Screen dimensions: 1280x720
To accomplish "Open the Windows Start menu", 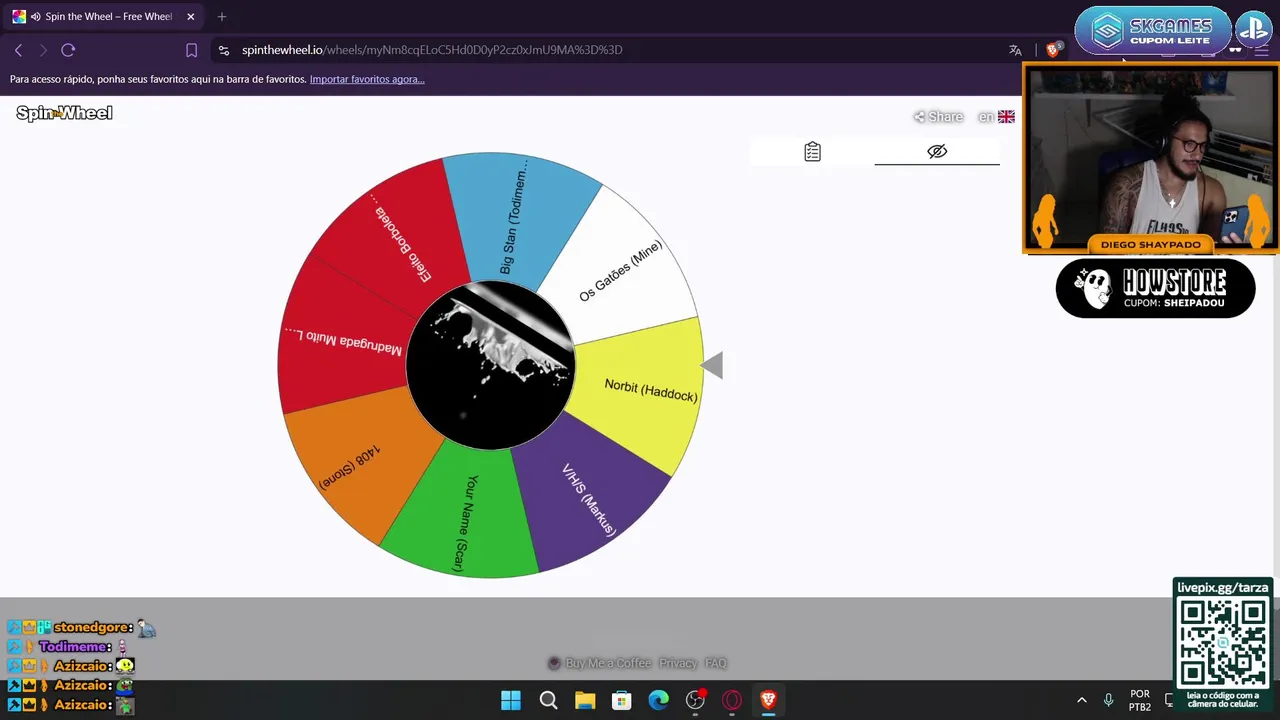I will pos(511,700).
